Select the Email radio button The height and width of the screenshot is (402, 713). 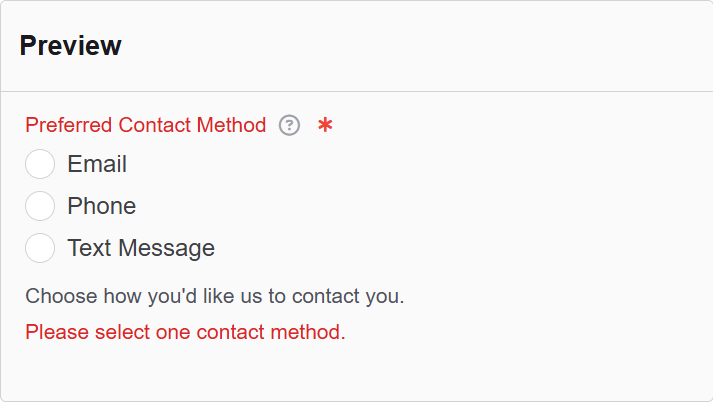pos(40,164)
